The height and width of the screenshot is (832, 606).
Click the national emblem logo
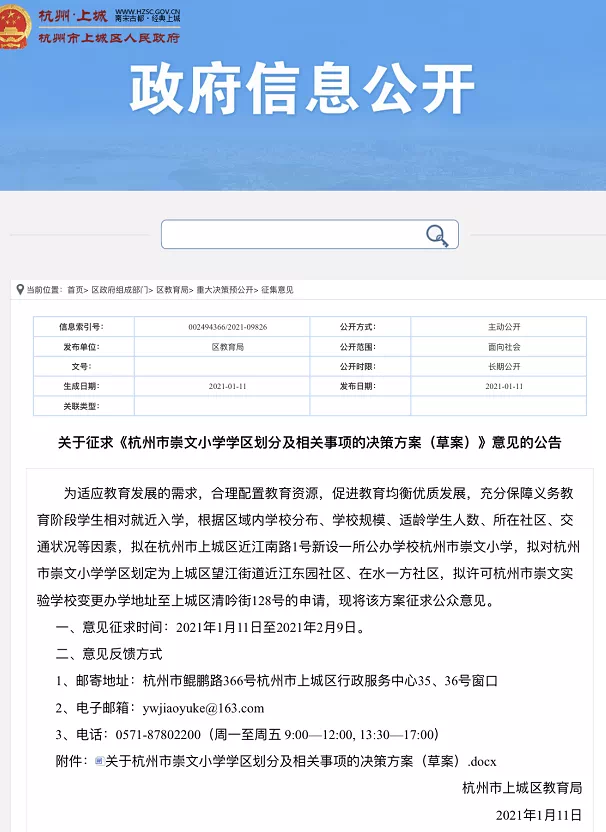14,26
